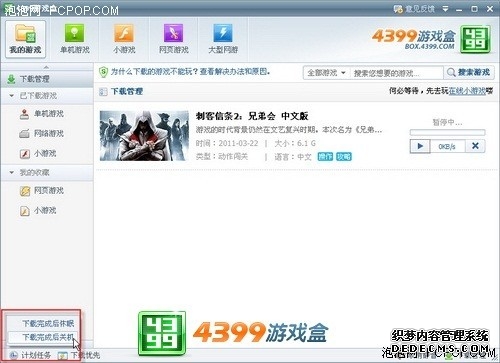Focus the game search input field
This screenshot has width=500, height=363.
(x=396, y=73)
